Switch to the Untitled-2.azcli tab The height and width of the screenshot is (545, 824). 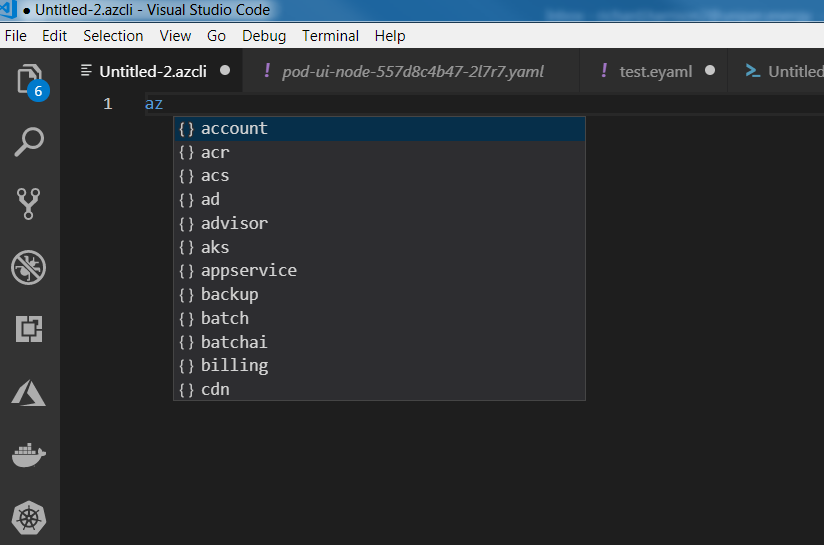click(152, 71)
